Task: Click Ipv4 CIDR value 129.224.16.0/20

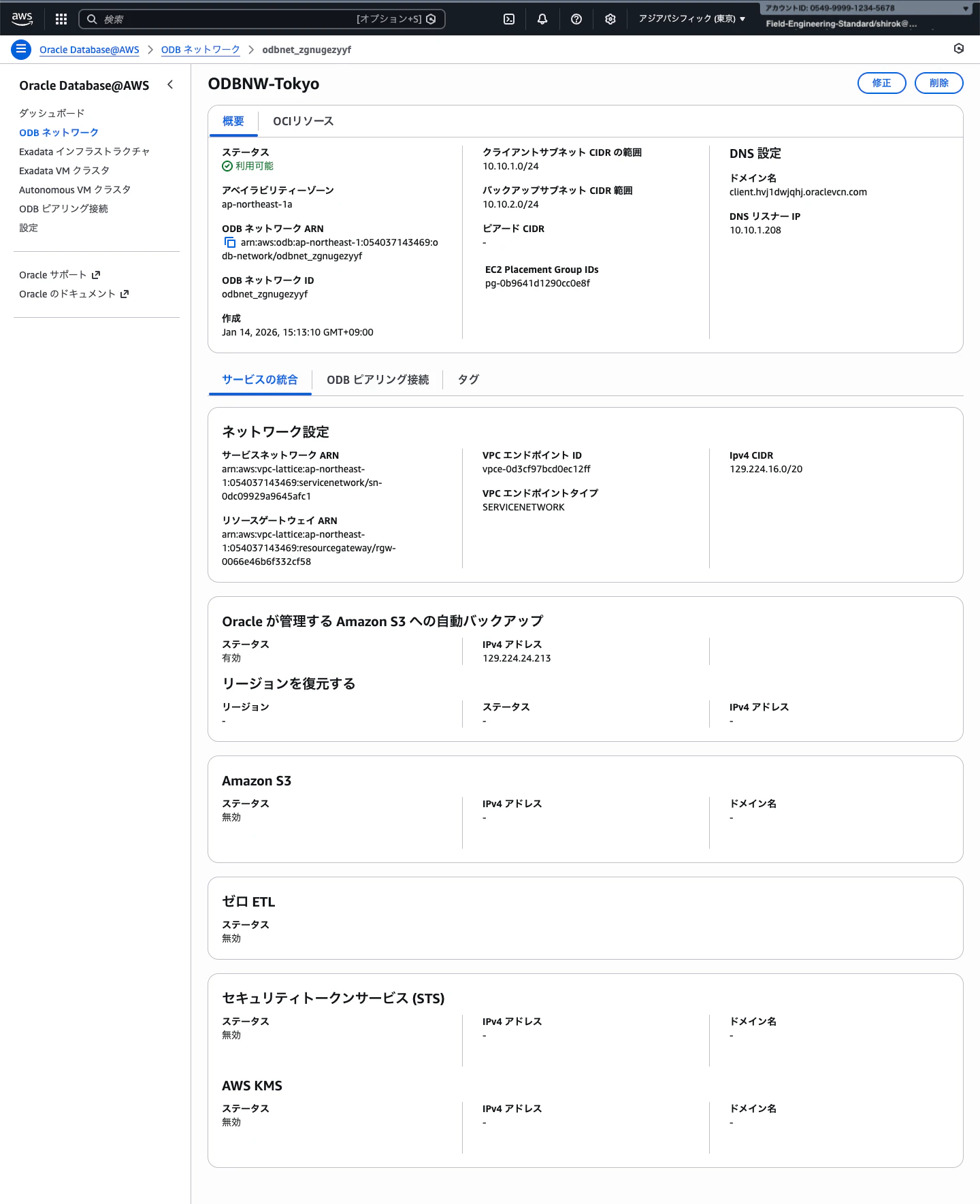Action: [766, 469]
